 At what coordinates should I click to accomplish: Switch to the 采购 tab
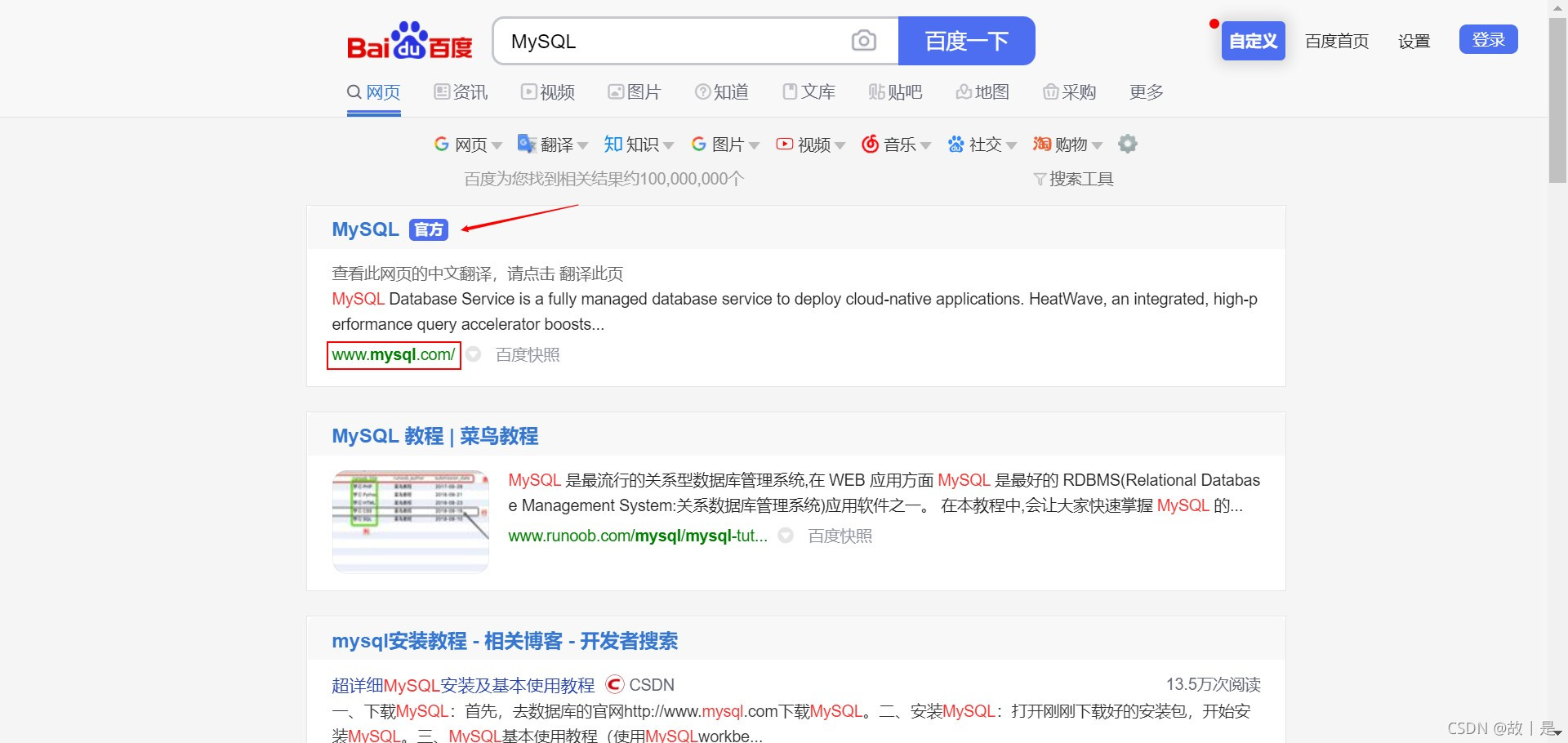coord(1070,92)
